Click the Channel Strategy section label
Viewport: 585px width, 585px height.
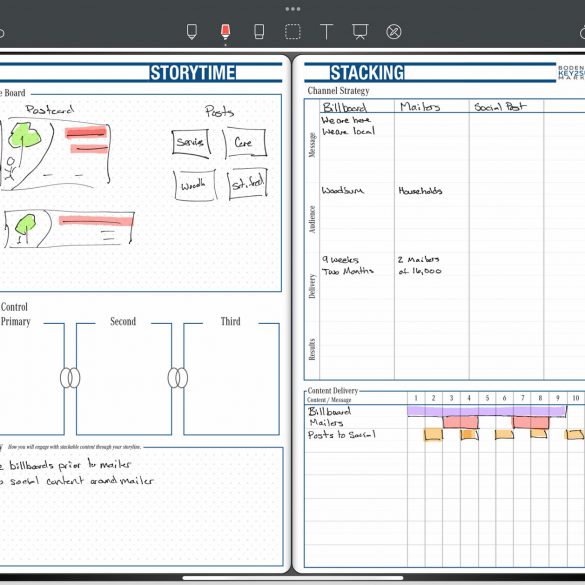point(338,91)
